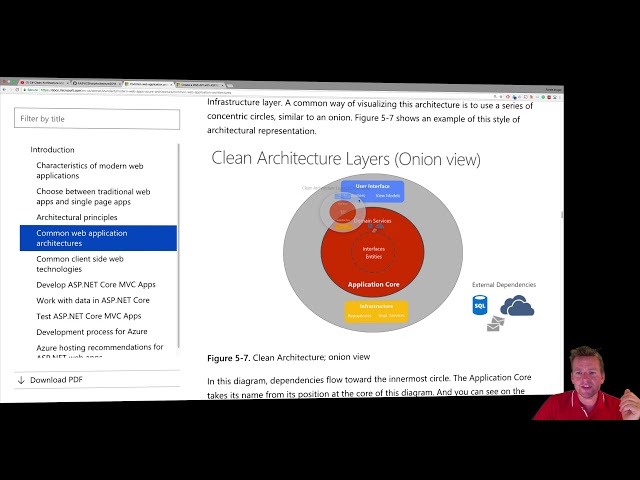
Task: Click the Download PDF arrow icon
Action: pyautogui.click(x=21, y=380)
